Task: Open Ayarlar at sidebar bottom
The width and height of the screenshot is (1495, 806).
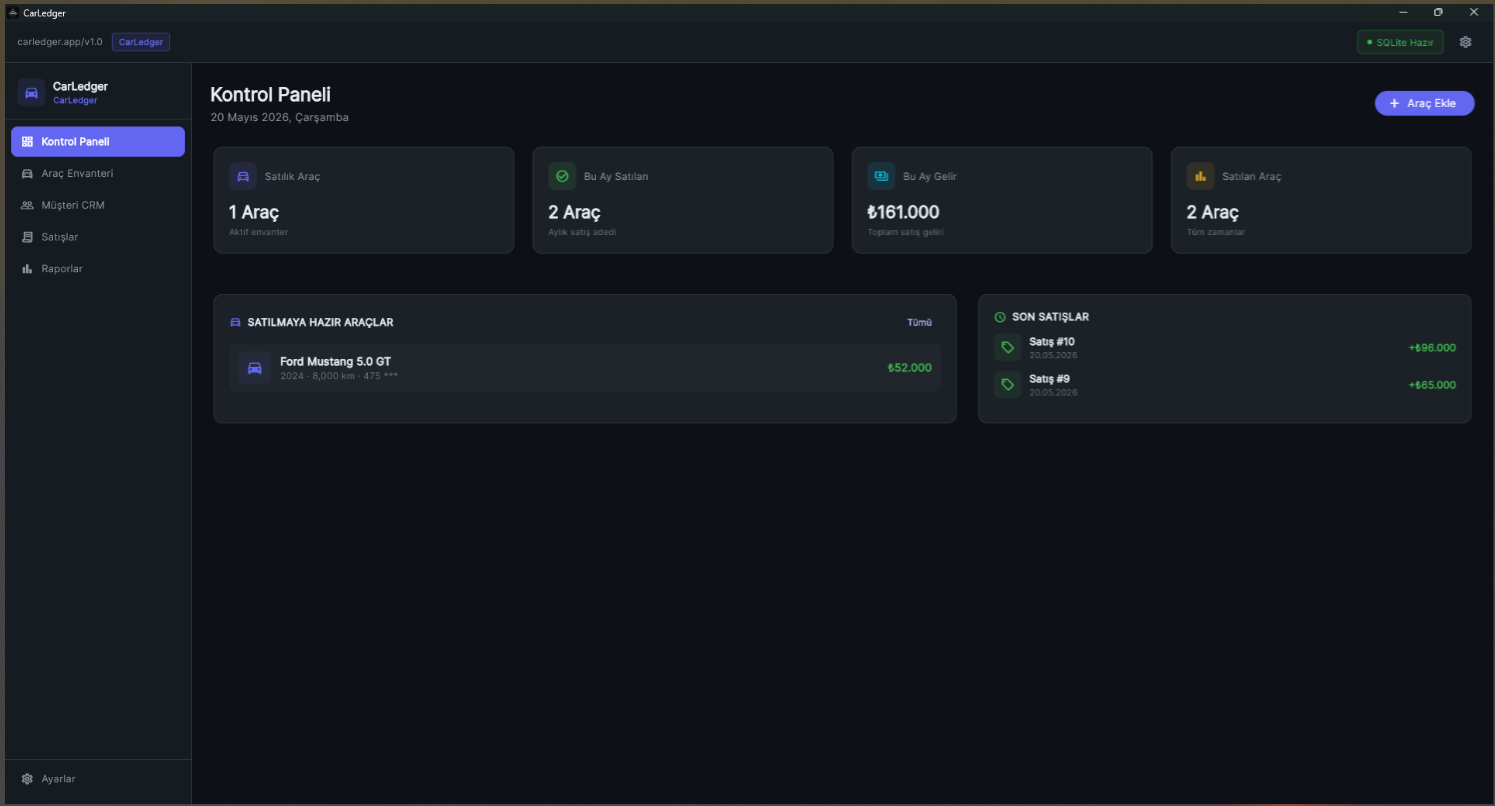Action: tap(98, 779)
